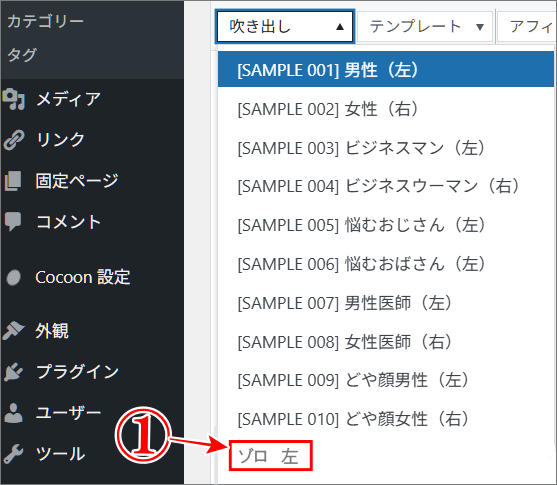The image size is (557, 485).
Task: Select the ゾロ 左 option
Action: tap(270, 456)
